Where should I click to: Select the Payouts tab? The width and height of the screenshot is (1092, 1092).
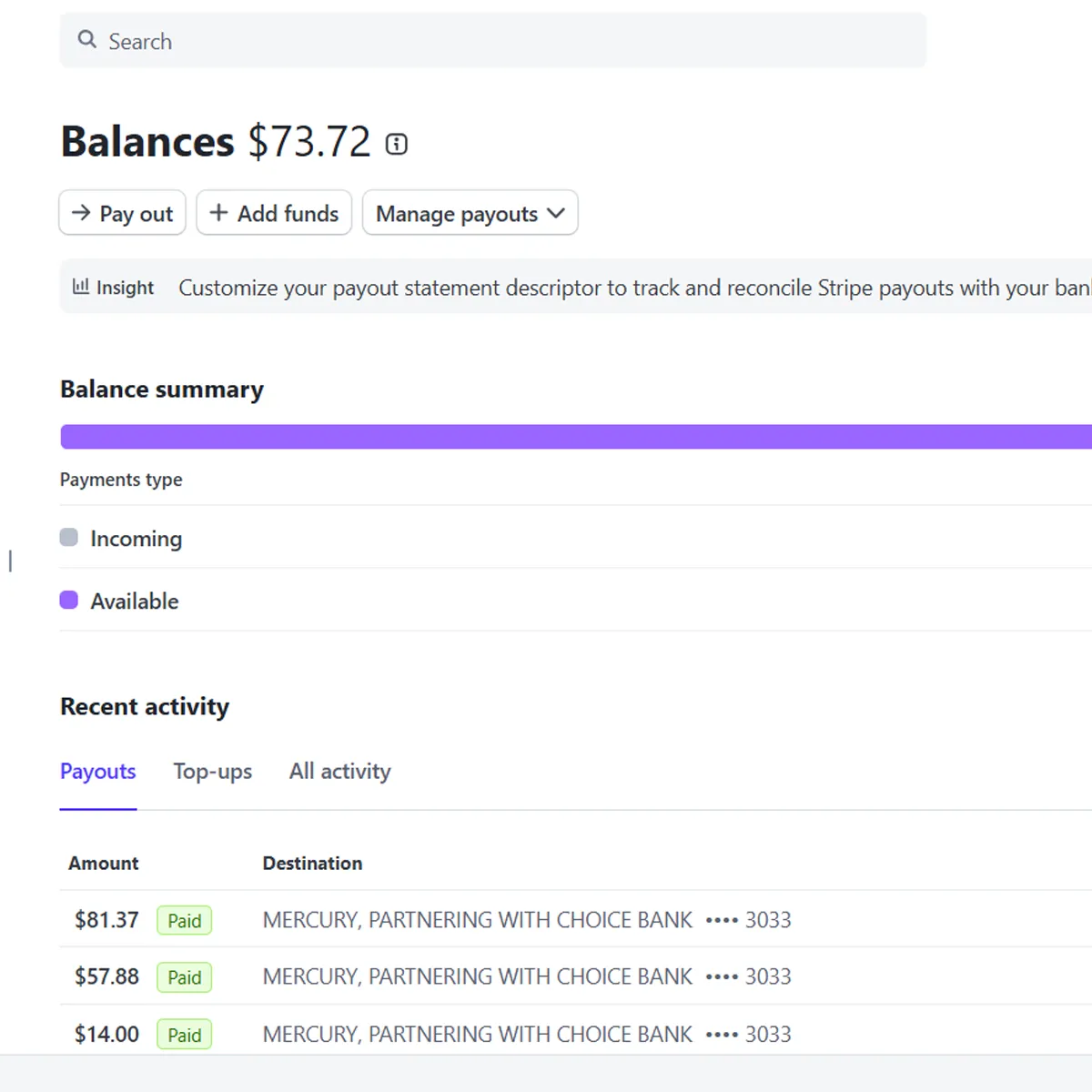tap(98, 772)
